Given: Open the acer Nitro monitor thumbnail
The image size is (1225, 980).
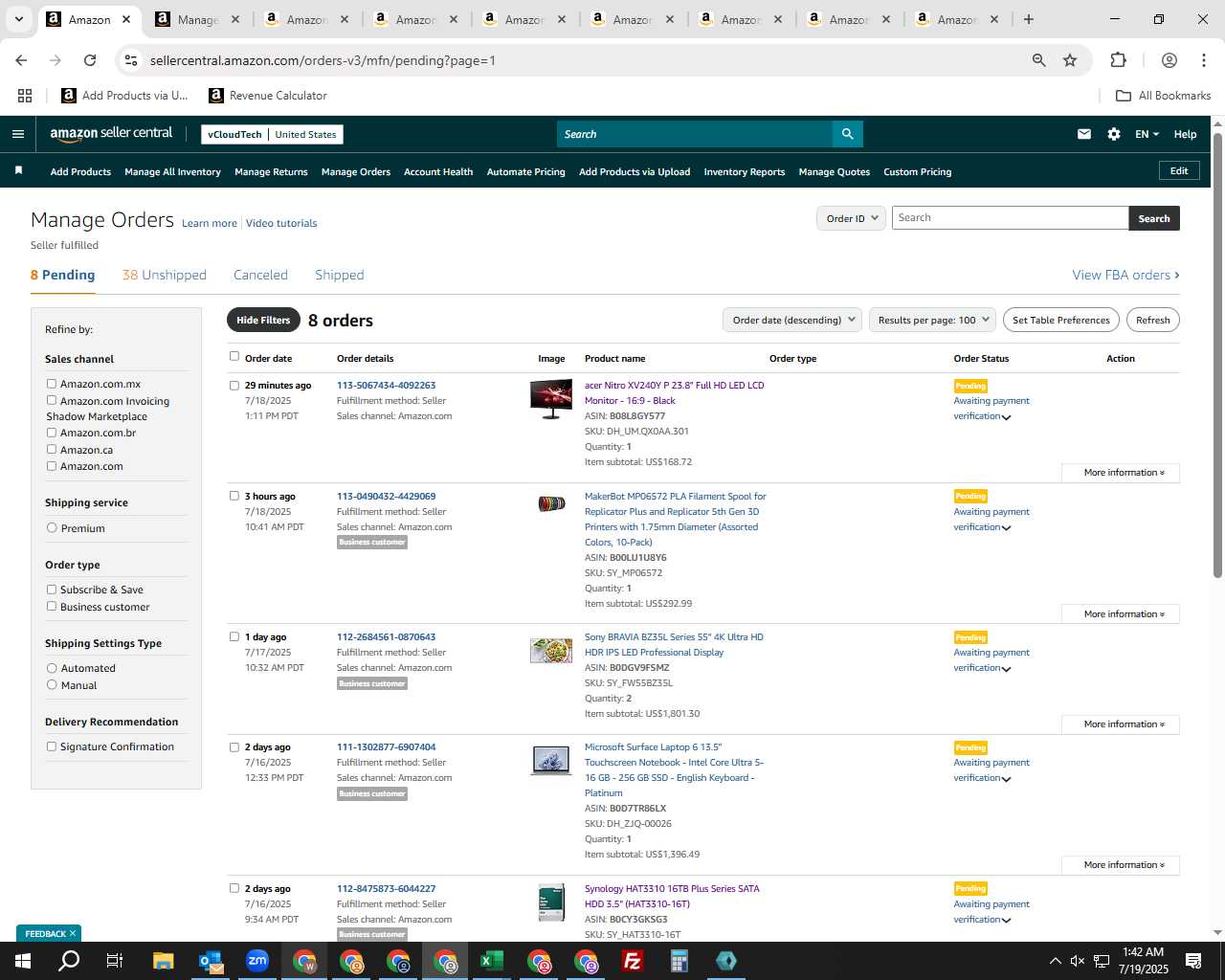Looking at the screenshot, I should click(551, 397).
